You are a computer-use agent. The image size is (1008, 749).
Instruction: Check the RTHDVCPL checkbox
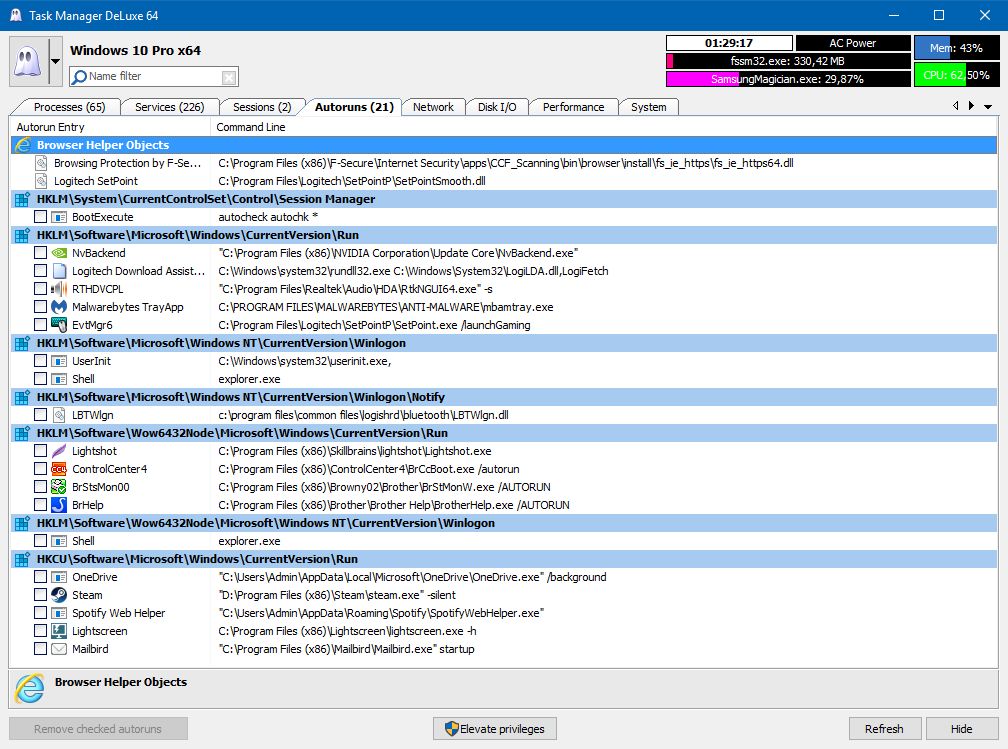pos(40,289)
